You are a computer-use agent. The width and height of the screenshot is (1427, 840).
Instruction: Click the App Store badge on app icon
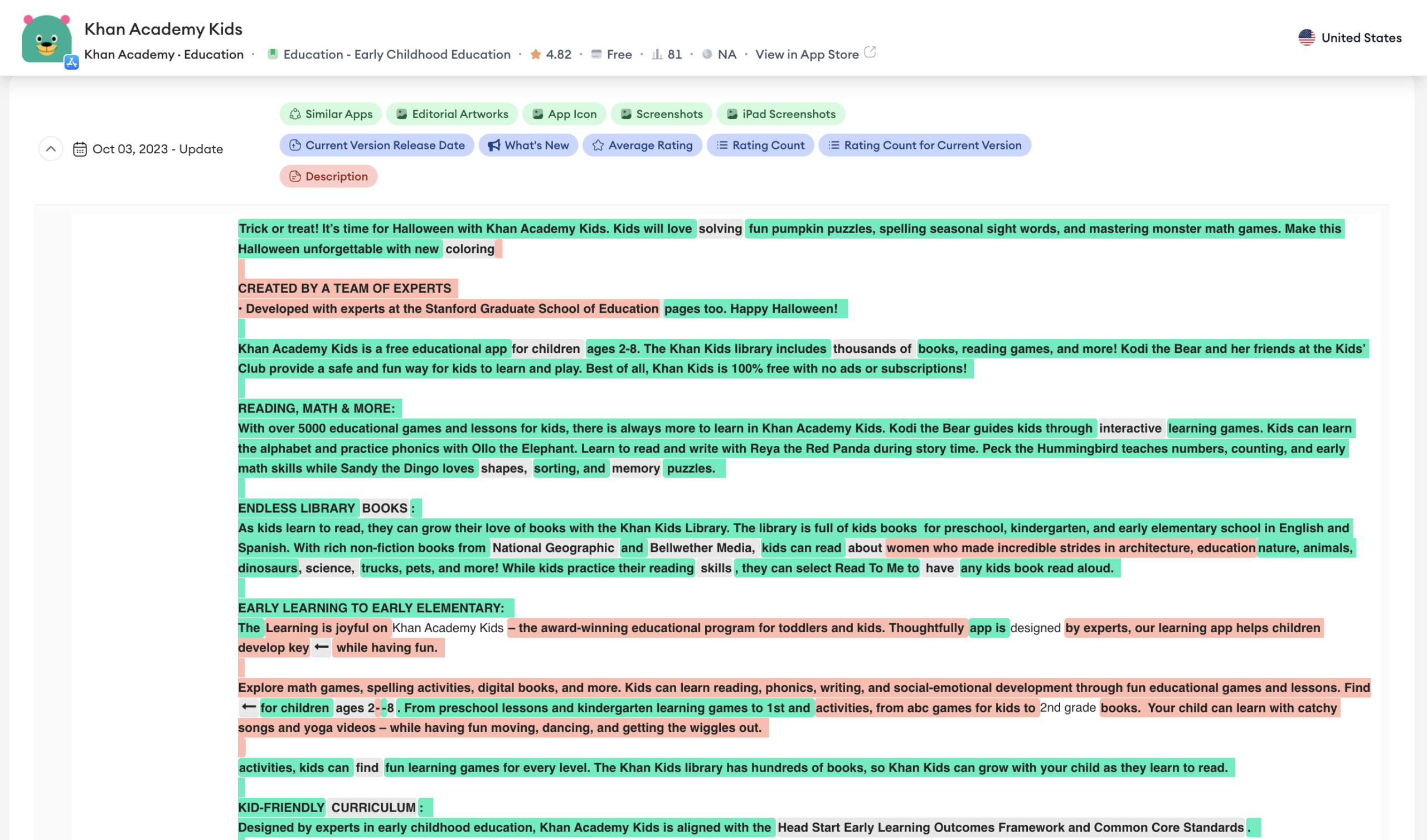tap(71, 62)
